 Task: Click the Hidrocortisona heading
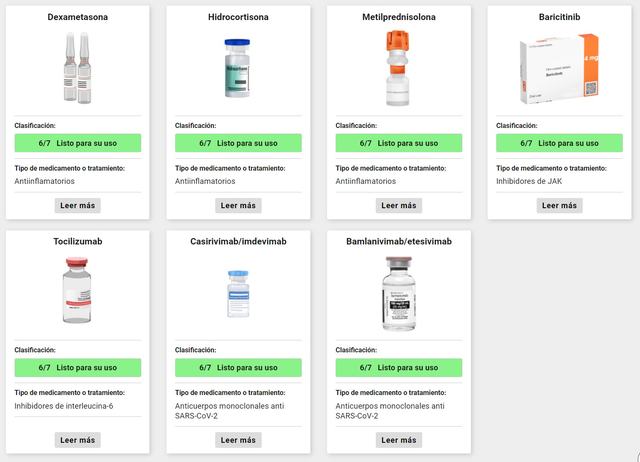(238, 17)
